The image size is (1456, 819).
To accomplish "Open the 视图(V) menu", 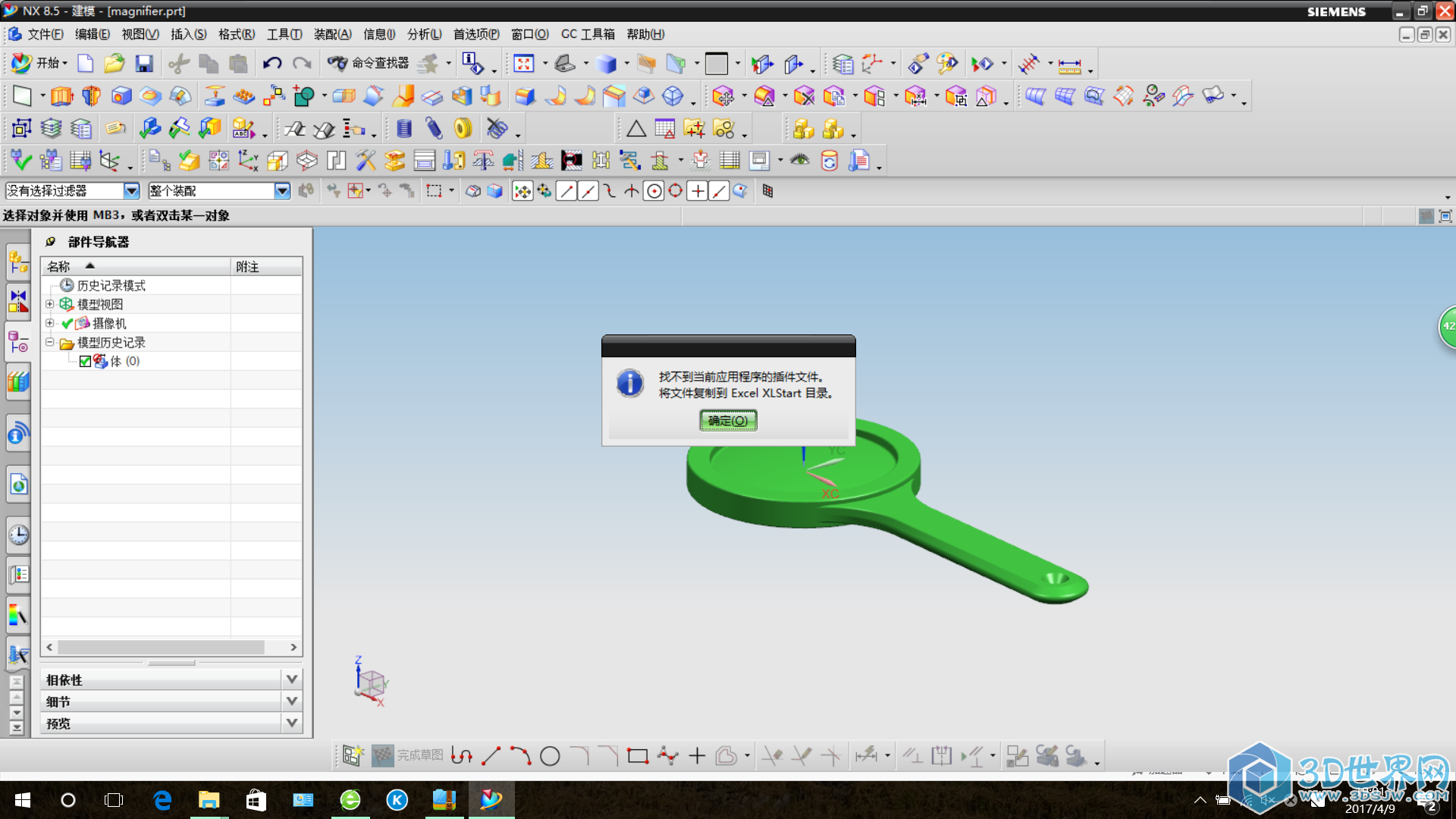I will coord(140,34).
